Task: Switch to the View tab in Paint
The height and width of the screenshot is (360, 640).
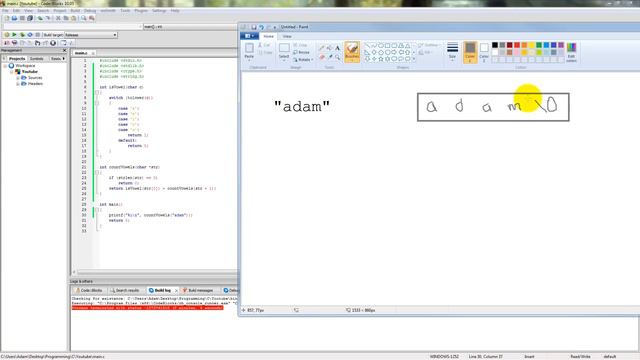Action: (287, 36)
